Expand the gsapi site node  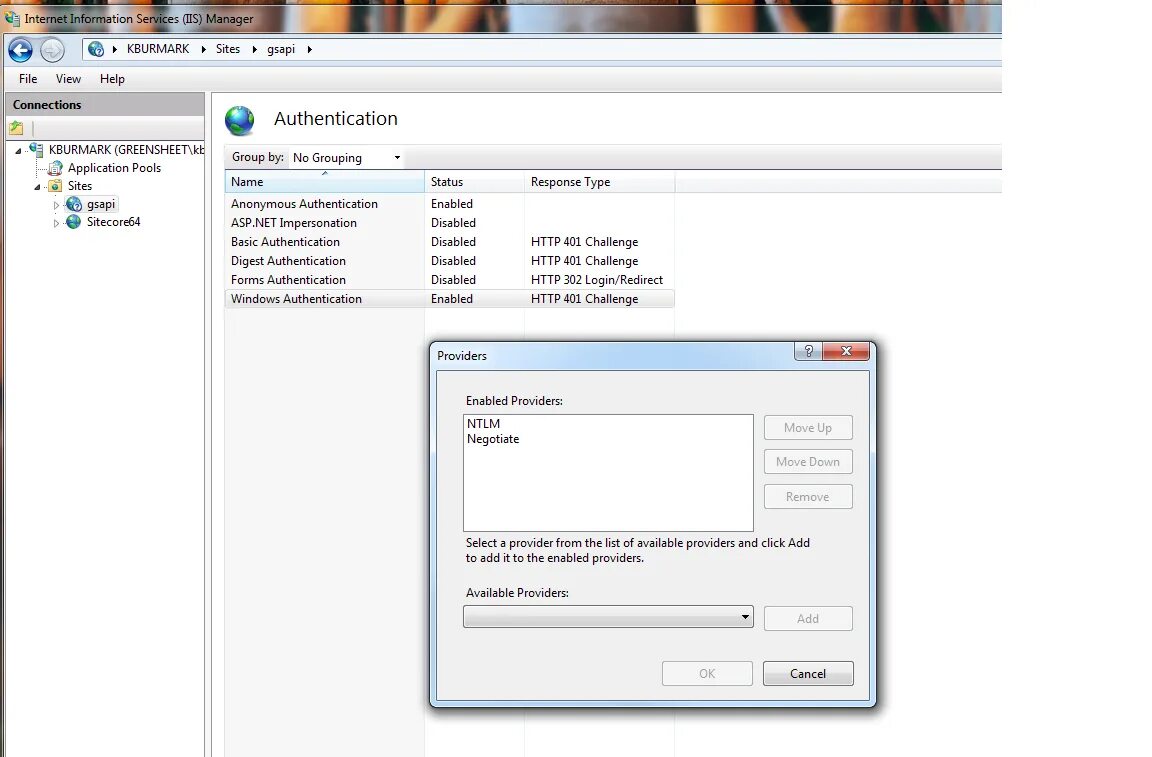point(56,205)
